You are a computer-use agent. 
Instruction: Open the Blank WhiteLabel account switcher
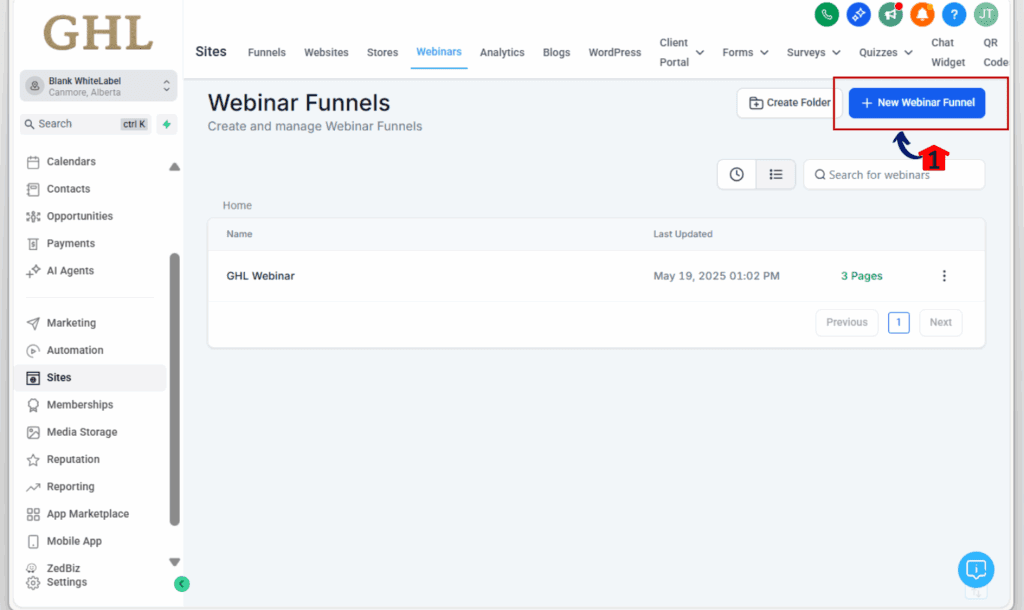pos(99,86)
